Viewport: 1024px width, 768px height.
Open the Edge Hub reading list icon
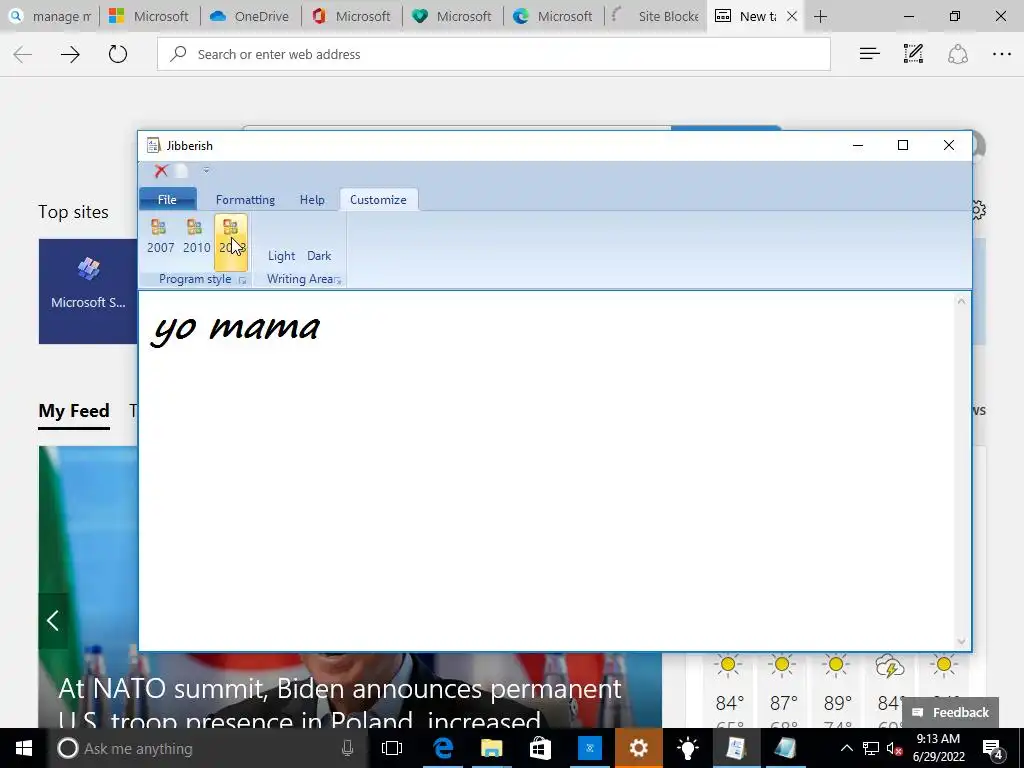(x=869, y=54)
